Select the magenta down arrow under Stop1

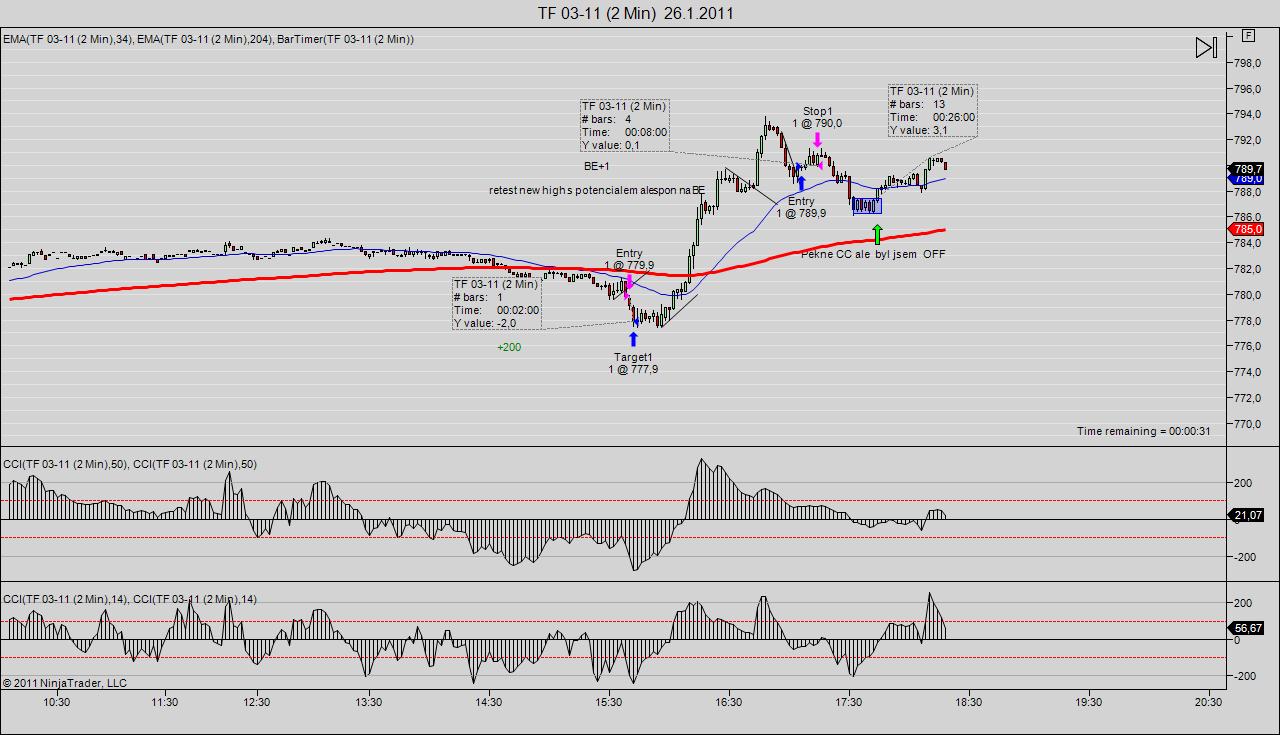(x=817, y=141)
